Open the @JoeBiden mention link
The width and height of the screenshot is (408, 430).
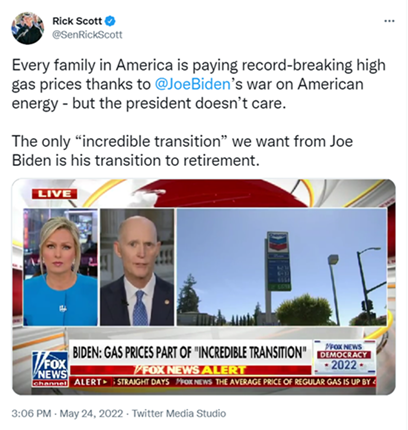point(193,84)
